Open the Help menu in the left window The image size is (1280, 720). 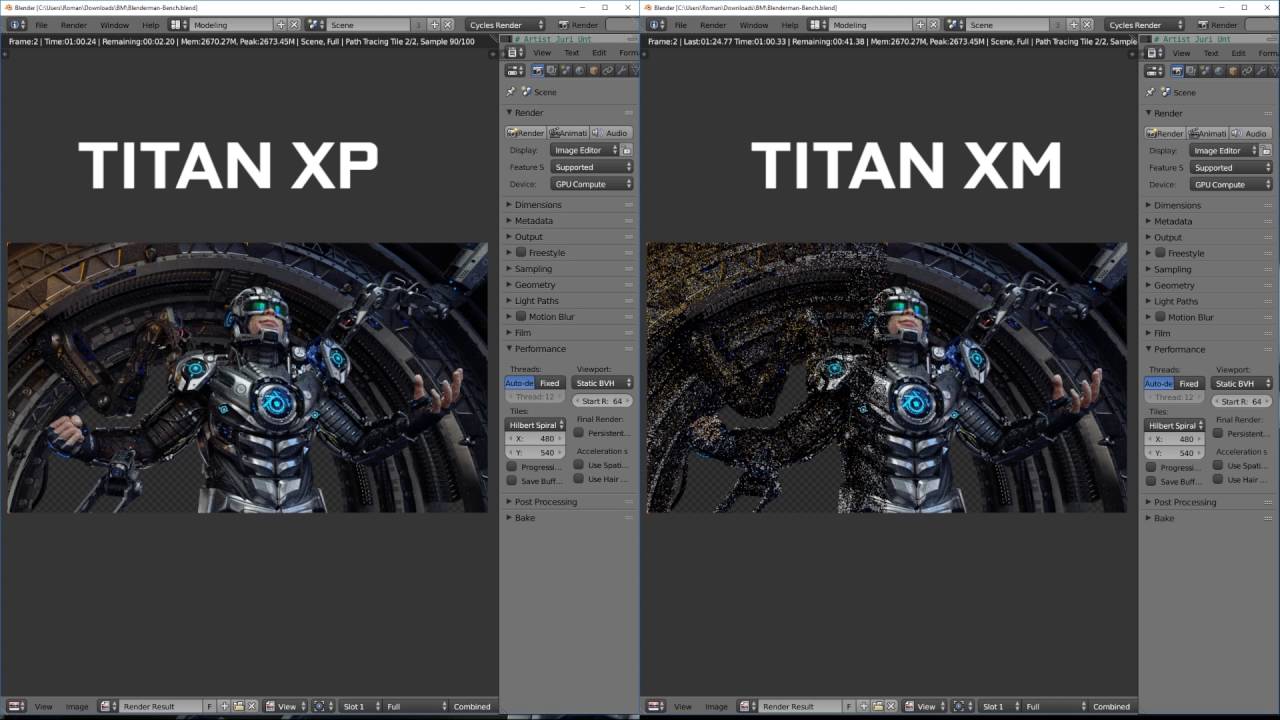pos(150,24)
